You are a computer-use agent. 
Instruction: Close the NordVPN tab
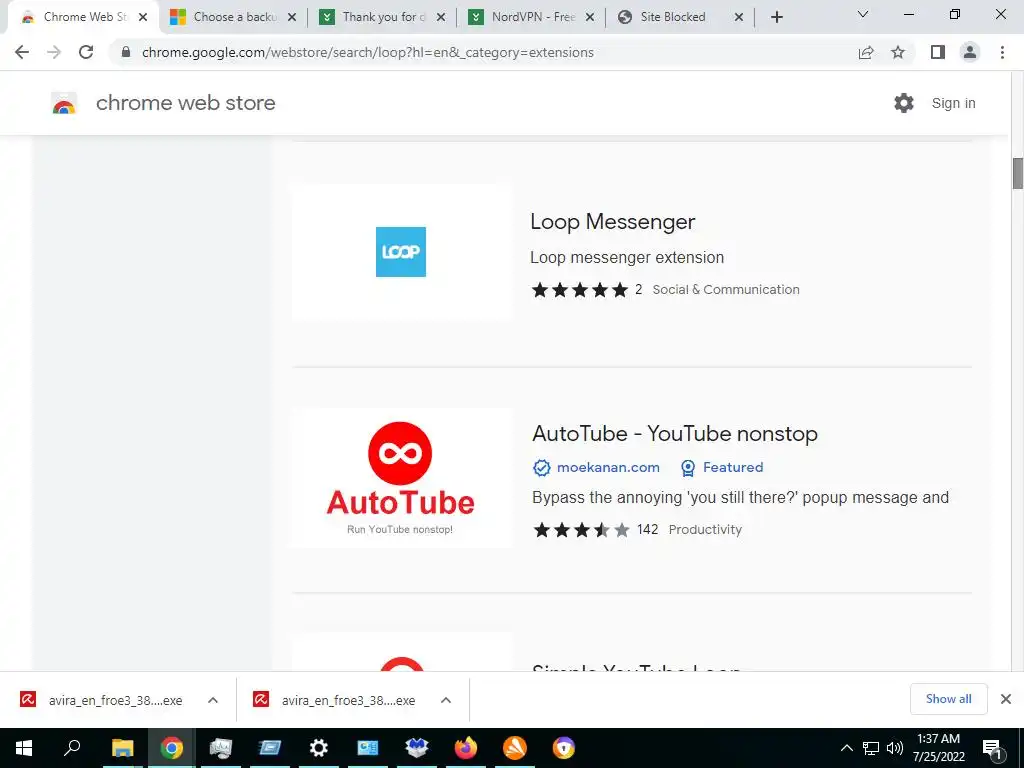tap(590, 17)
